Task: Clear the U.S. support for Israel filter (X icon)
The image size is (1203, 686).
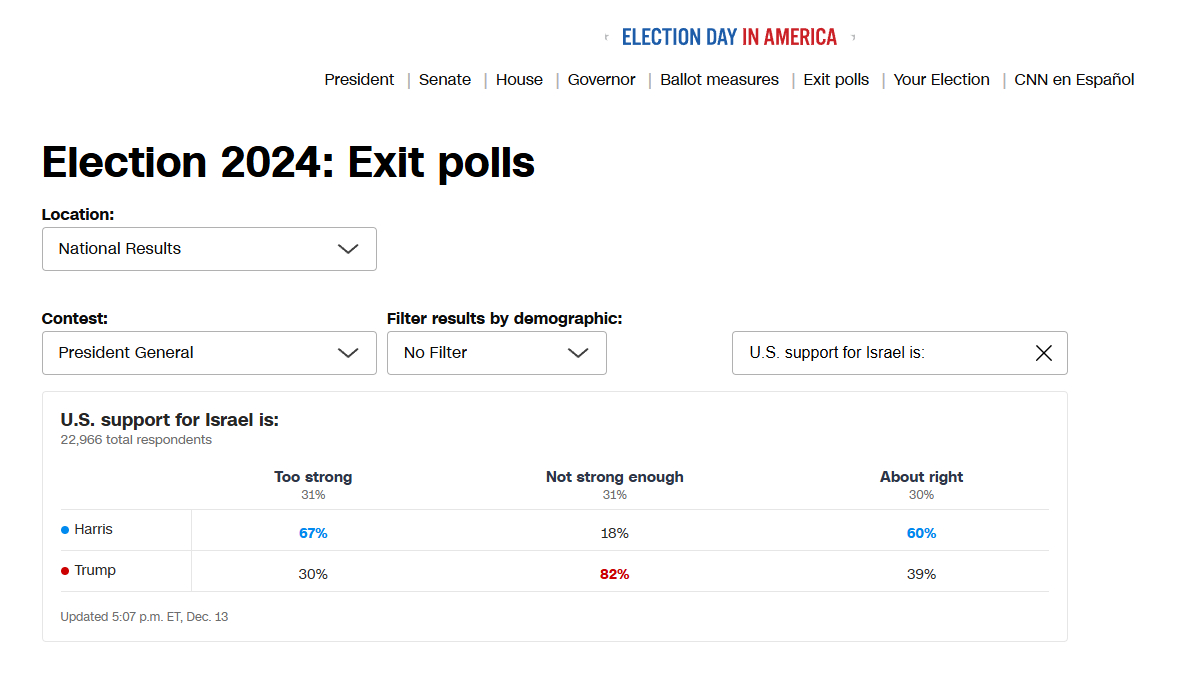Action: pos(1043,353)
